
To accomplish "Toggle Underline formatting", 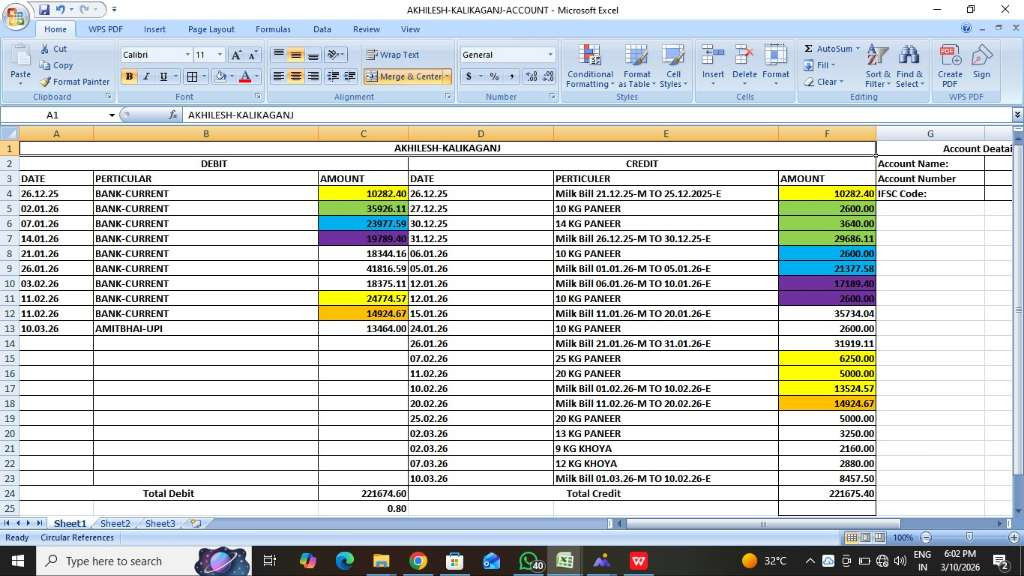I will click(x=163, y=76).
